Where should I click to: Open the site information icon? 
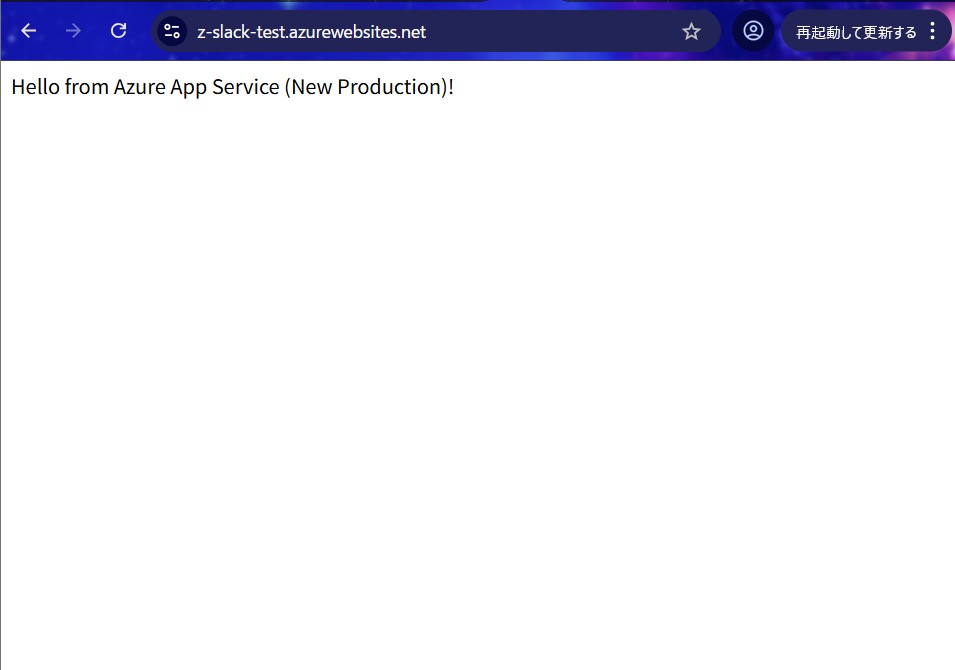point(172,31)
